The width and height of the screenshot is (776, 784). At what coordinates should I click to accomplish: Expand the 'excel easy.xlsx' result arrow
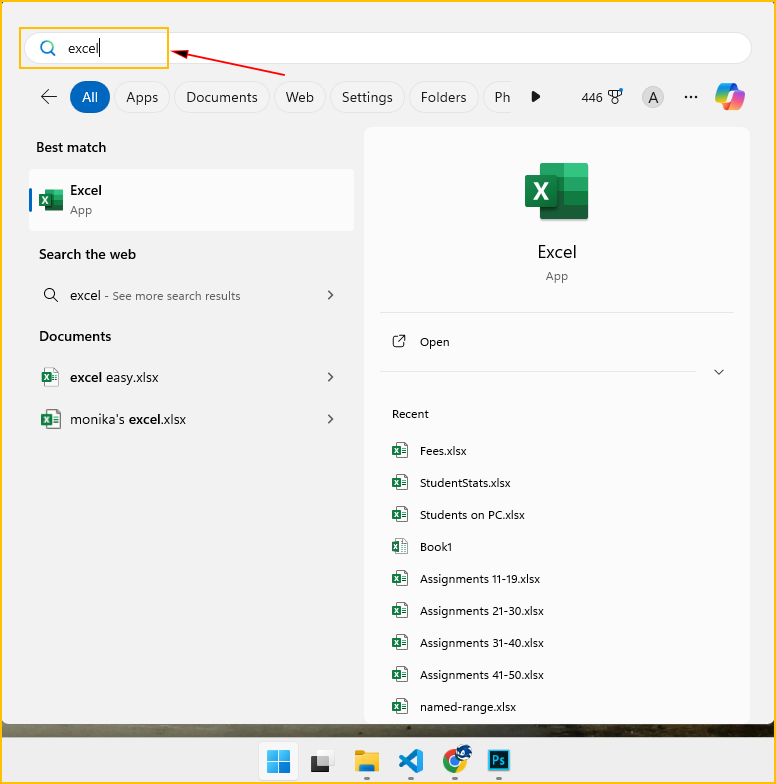click(x=331, y=377)
